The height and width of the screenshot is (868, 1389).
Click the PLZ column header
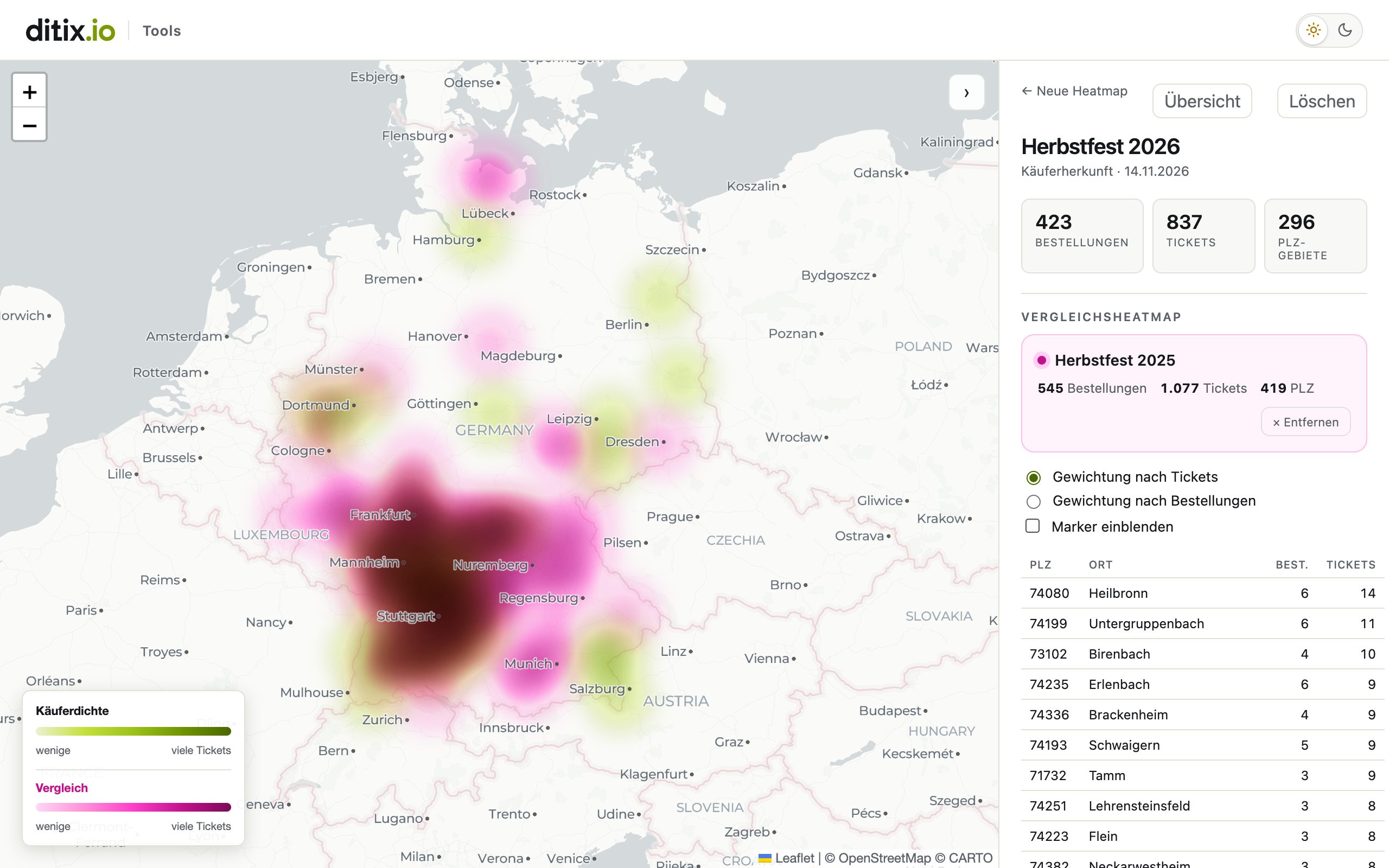click(x=1041, y=565)
